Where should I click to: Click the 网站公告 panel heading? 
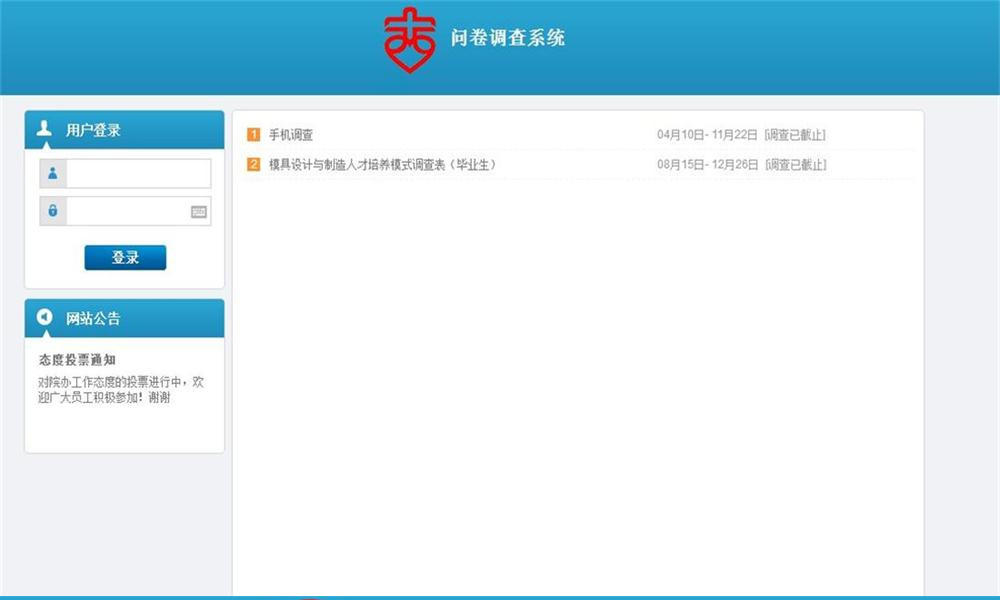[x=93, y=318]
